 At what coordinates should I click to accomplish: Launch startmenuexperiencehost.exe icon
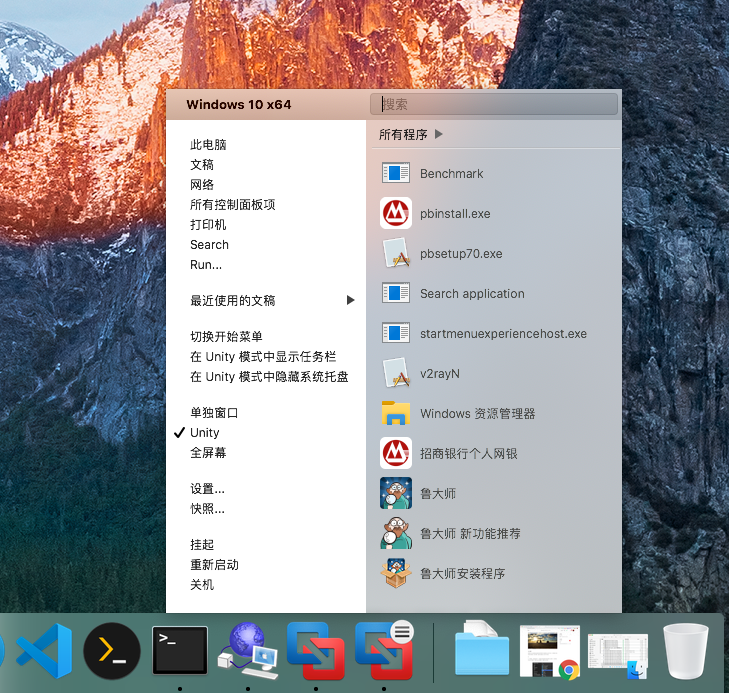pos(396,333)
